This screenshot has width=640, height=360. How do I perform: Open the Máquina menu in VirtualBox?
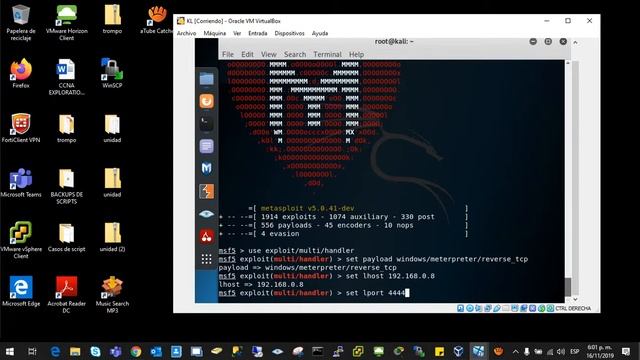point(215,33)
